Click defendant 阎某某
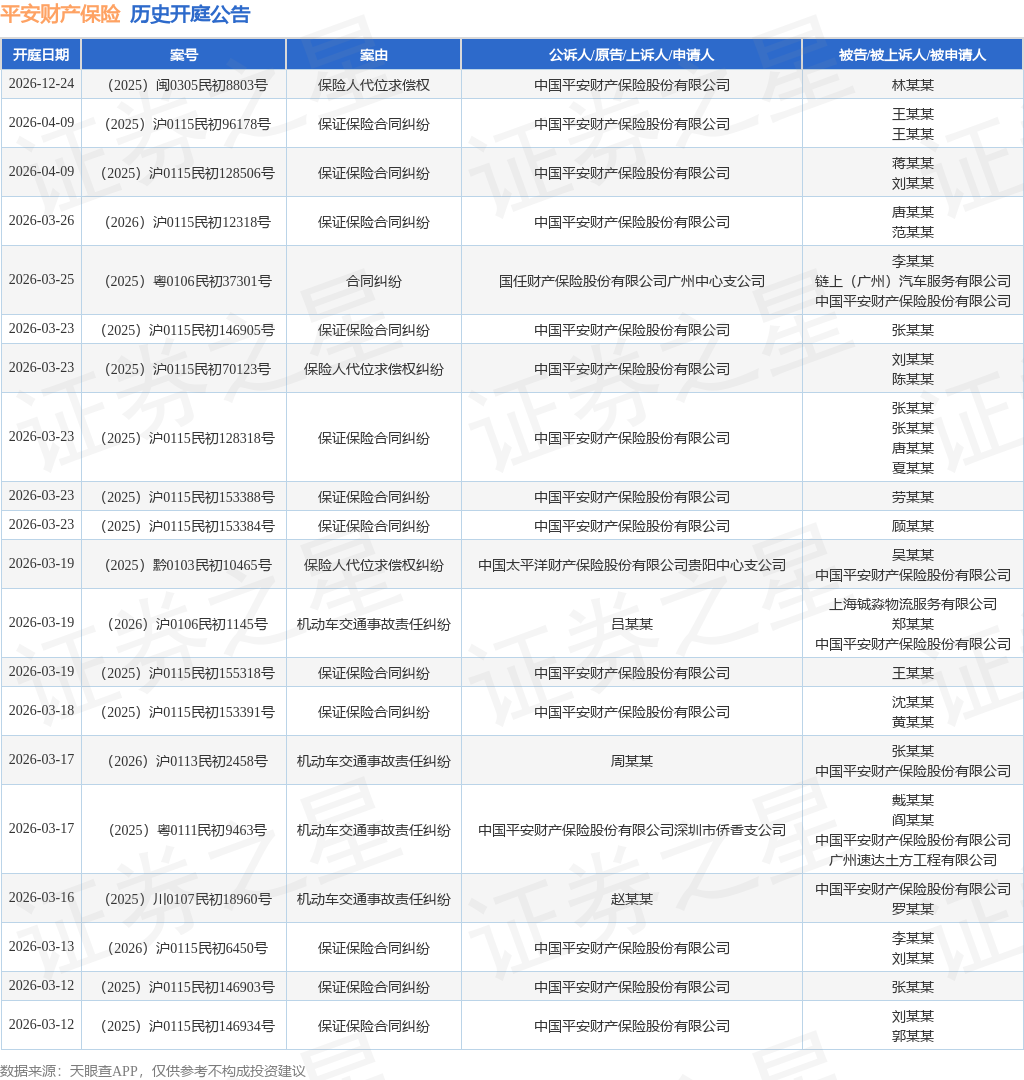Screen dimensions: 1024x1080 click(912, 820)
